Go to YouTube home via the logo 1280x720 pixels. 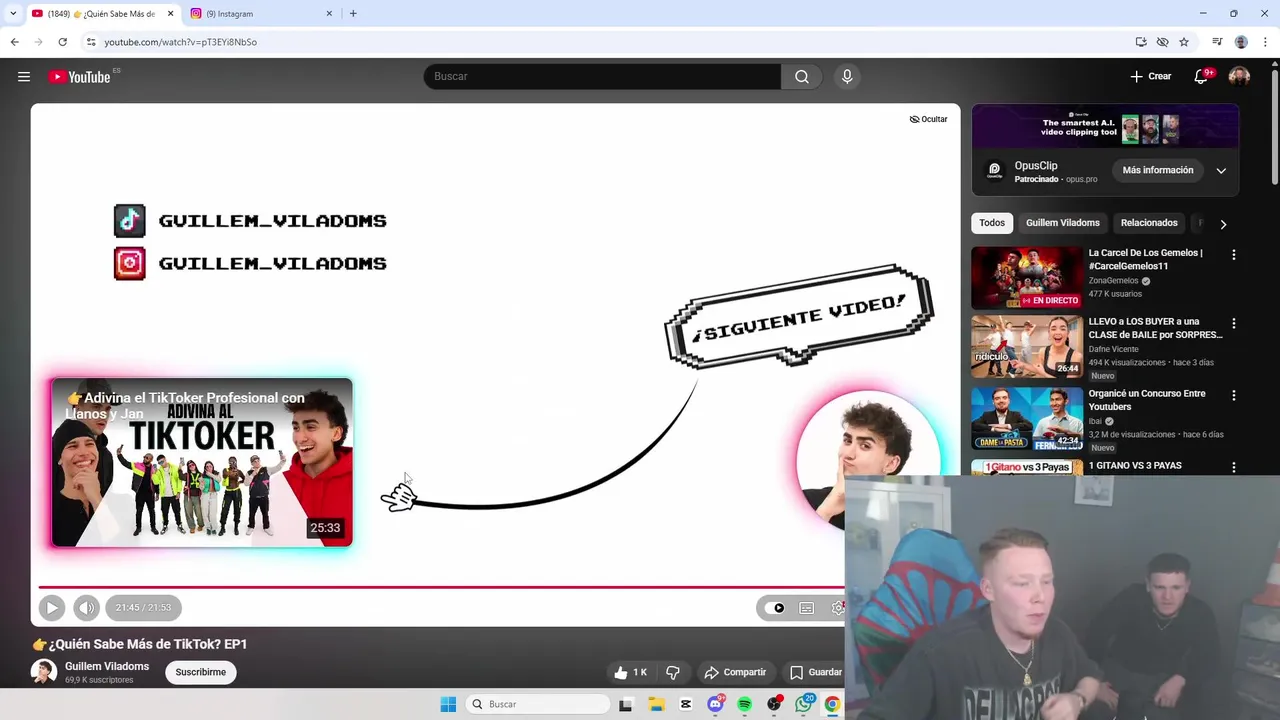(80, 77)
